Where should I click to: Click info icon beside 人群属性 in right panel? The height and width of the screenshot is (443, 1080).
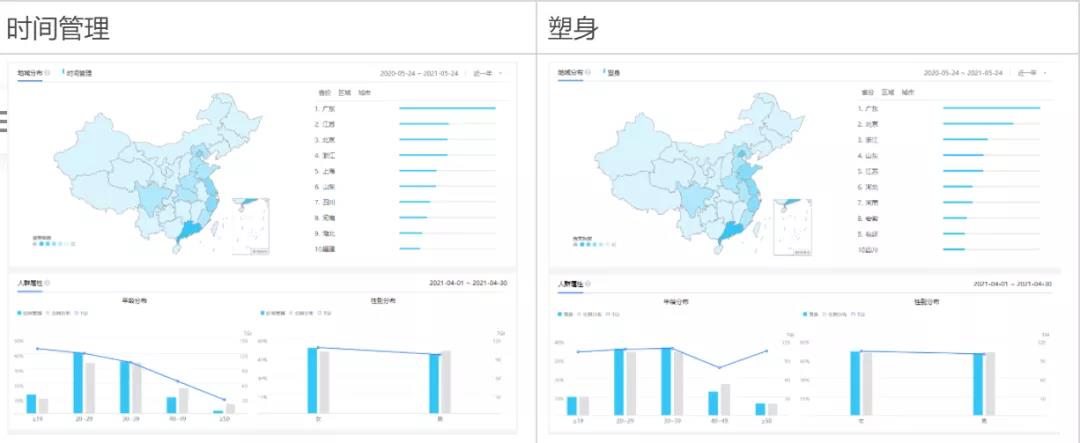(x=590, y=284)
